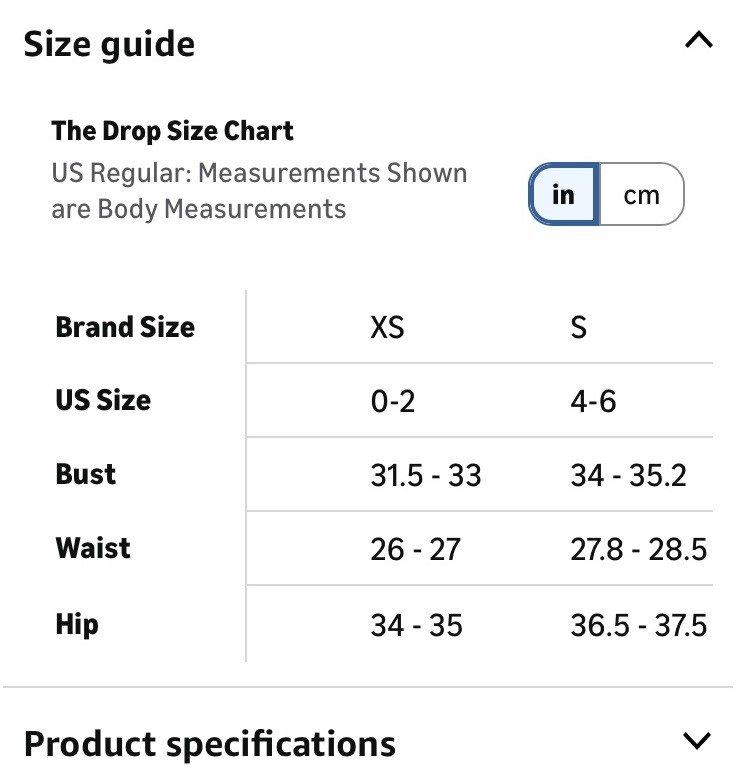Click The Drop Size Chart title
Image resolution: width=742 pixels, height=783 pixels.
point(172,131)
